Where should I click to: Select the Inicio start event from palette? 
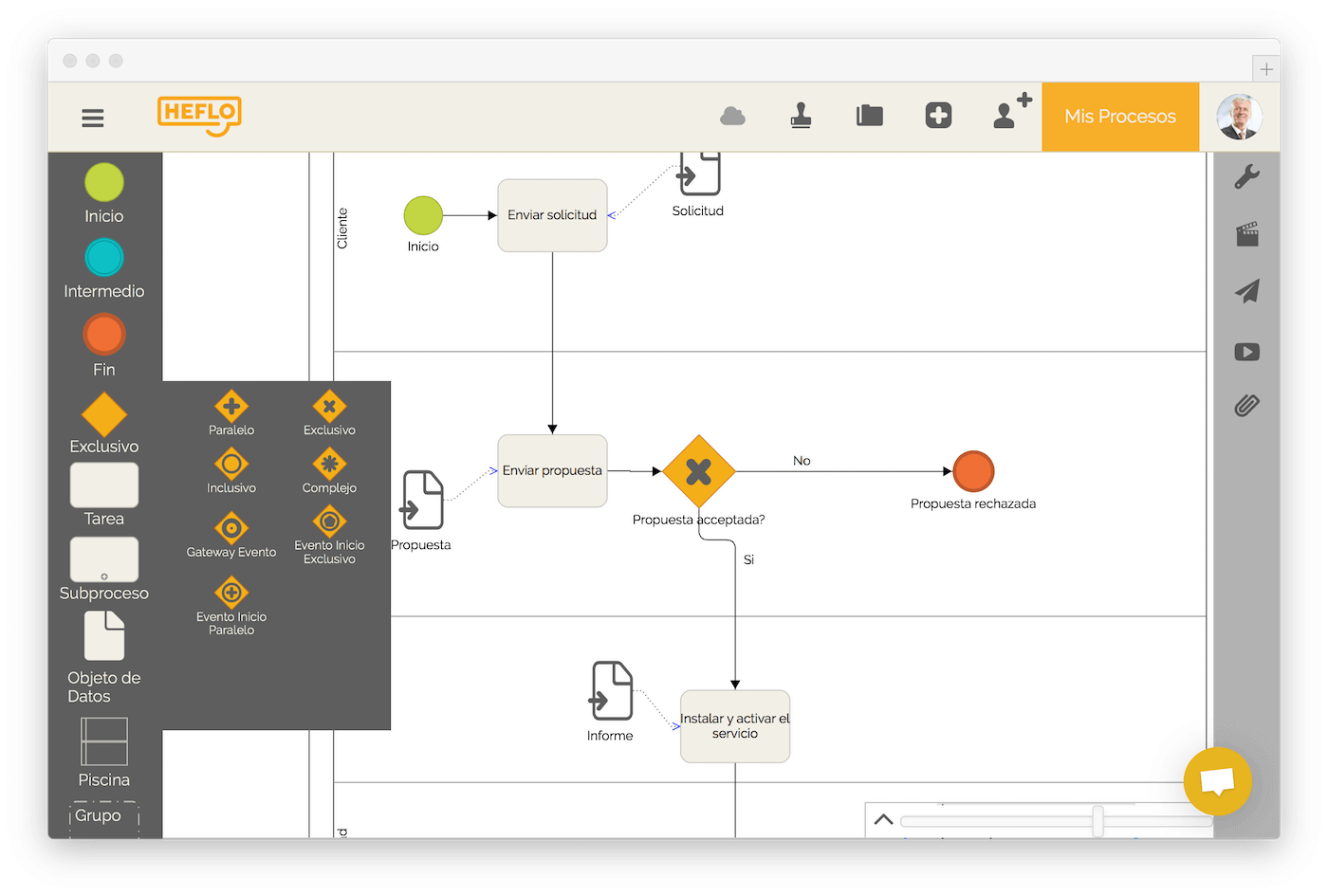pos(104,183)
